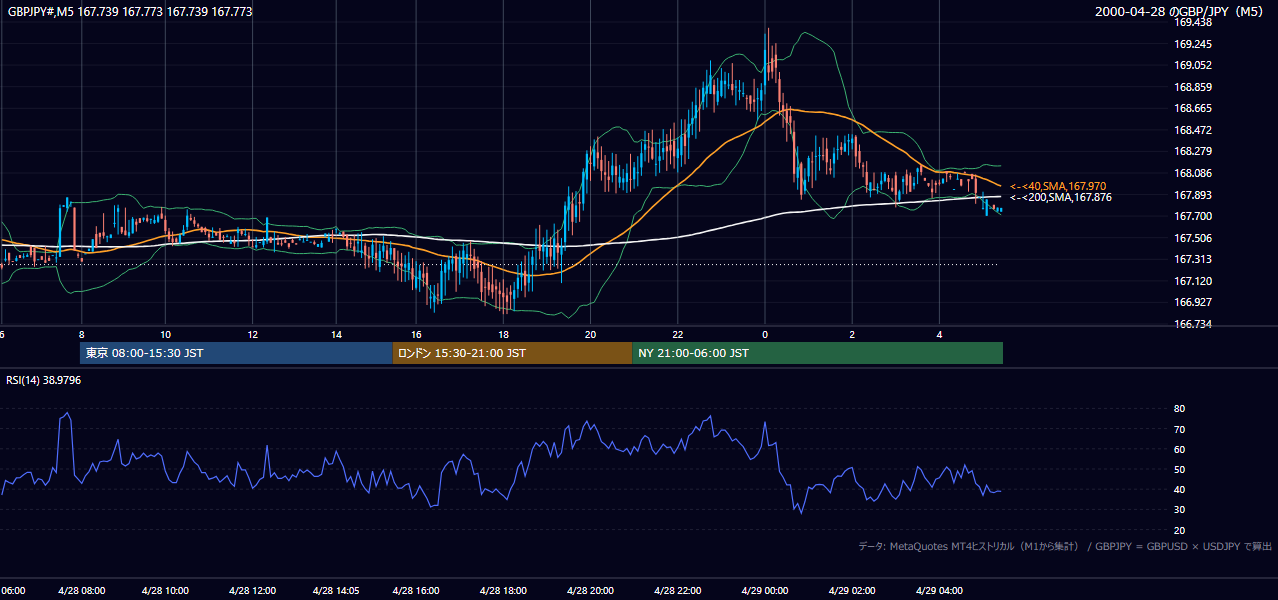Click the 40 SMA 167.970 label
The width and height of the screenshot is (1278, 600).
[x=1058, y=186]
